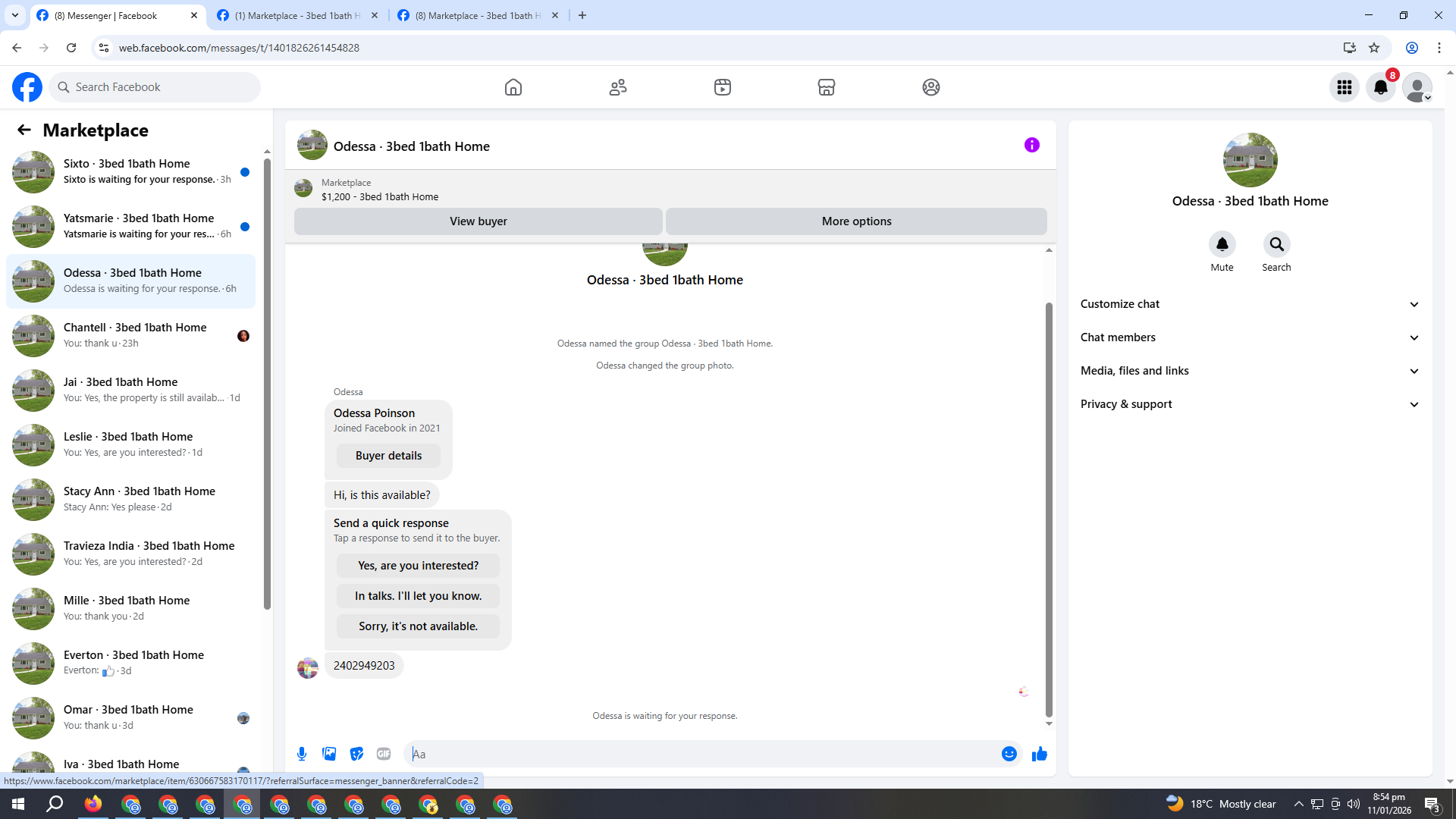Click the $1,200 - 3bed 1bath Home listing

(379, 196)
